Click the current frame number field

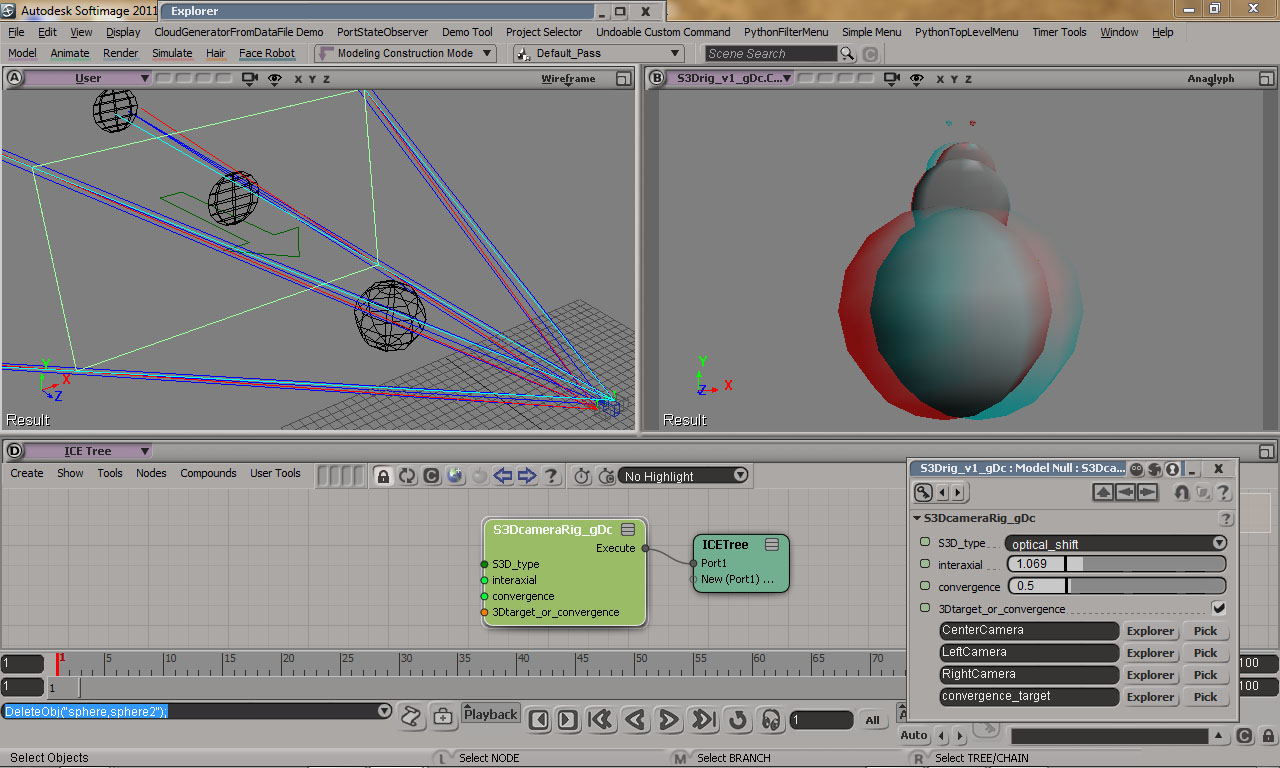point(820,720)
